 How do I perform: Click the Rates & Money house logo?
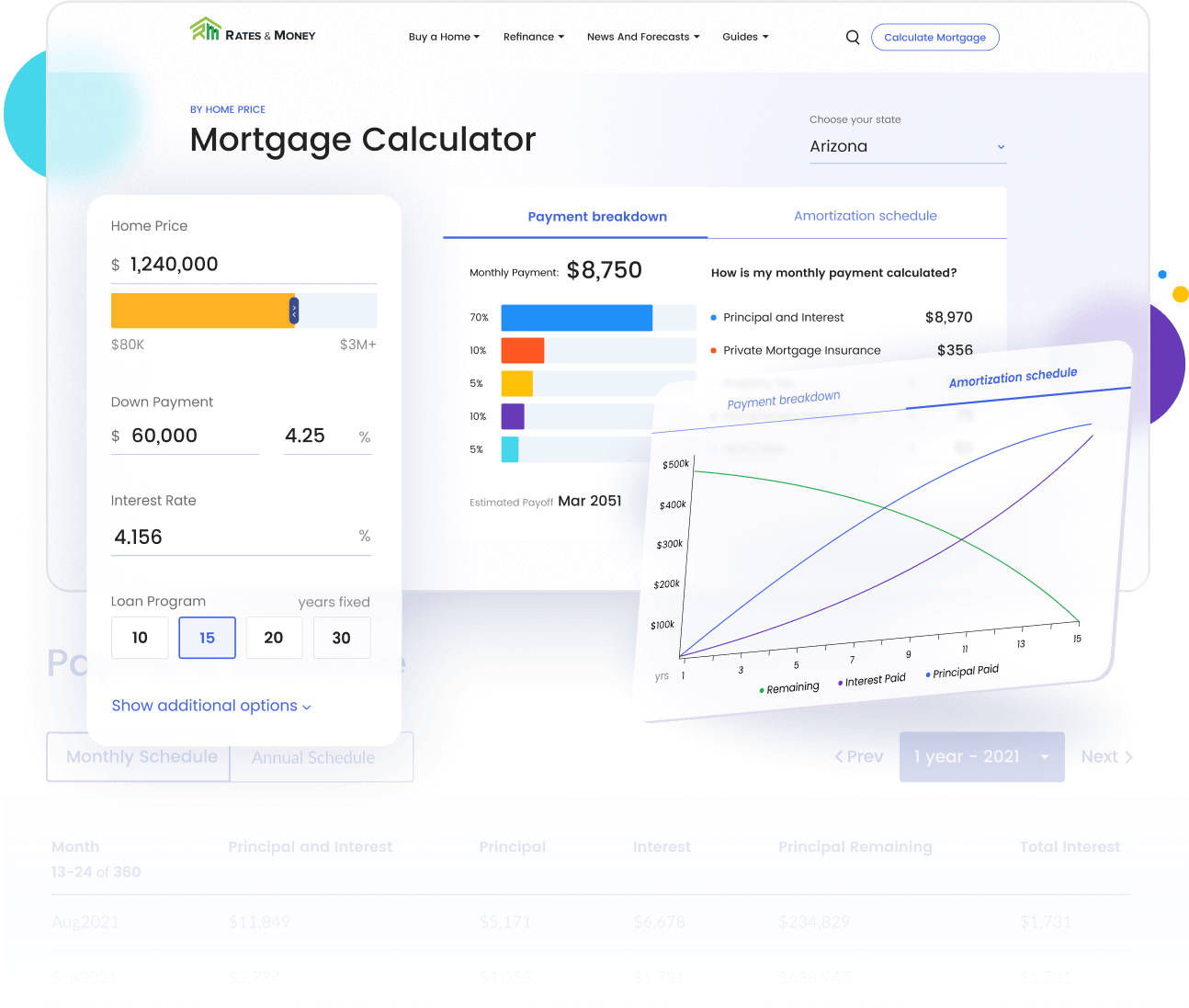point(206,30)
